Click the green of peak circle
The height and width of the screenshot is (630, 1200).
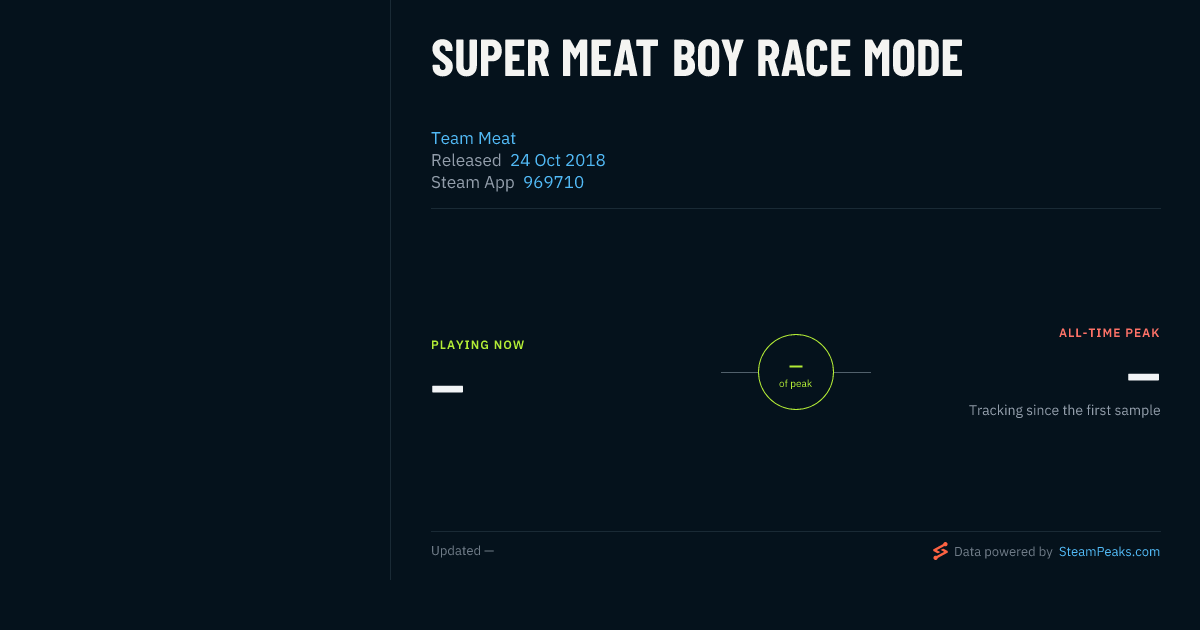point(796,372)
